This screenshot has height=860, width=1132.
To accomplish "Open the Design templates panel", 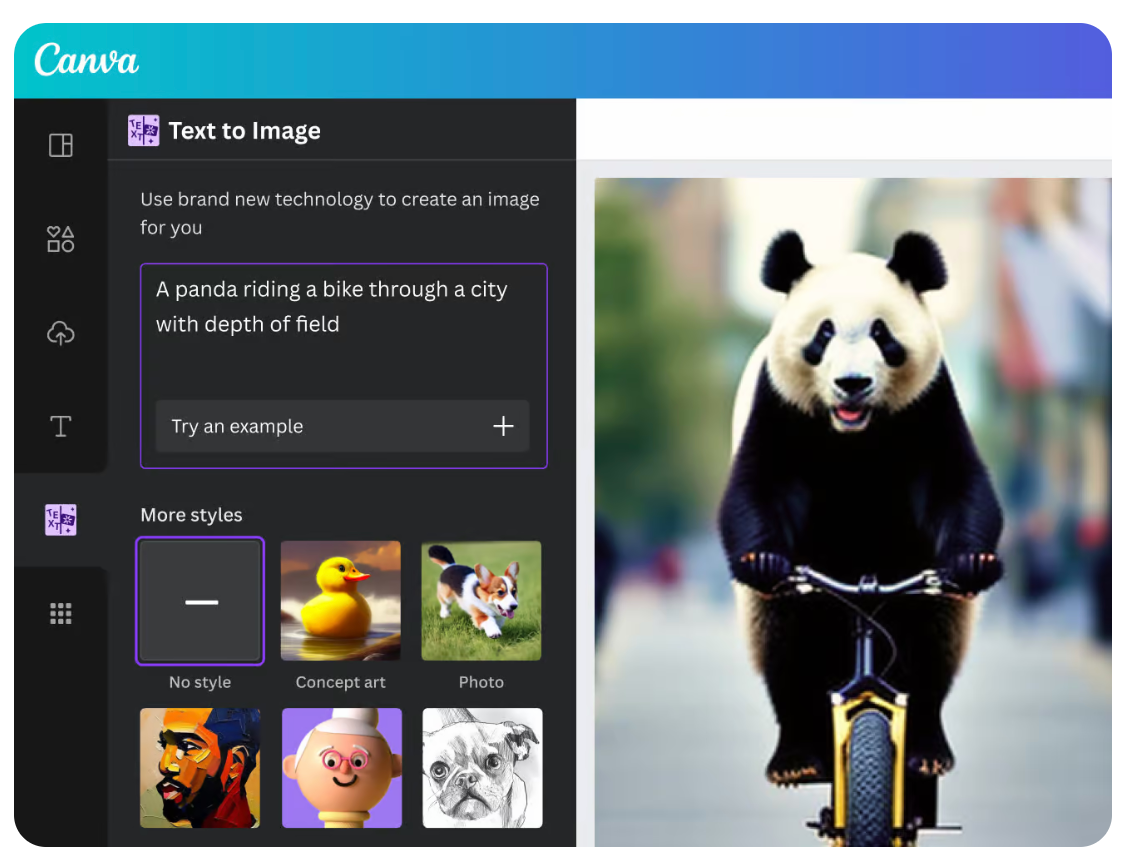I will click(x=60, y=145).
